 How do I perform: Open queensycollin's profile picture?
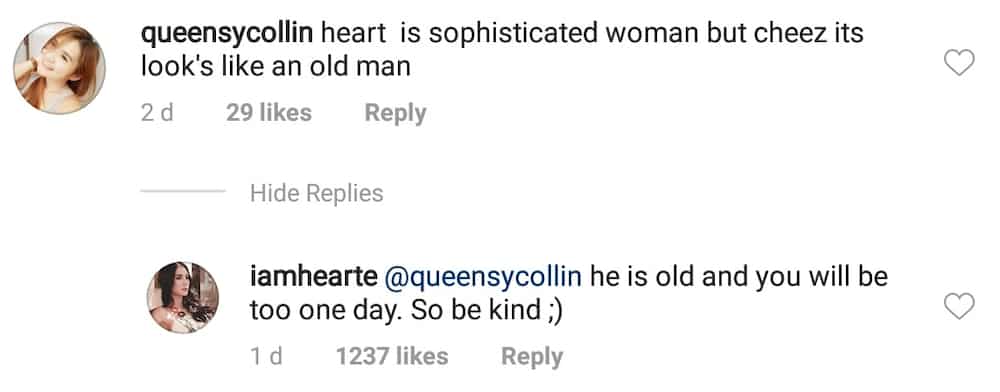59,68
